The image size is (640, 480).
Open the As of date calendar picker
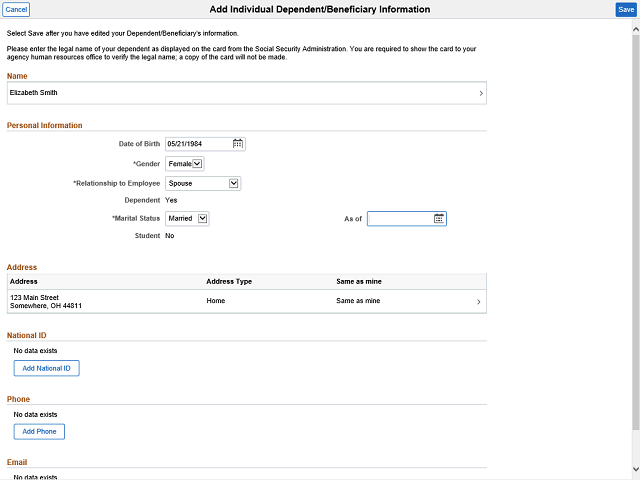coord(439,219)
